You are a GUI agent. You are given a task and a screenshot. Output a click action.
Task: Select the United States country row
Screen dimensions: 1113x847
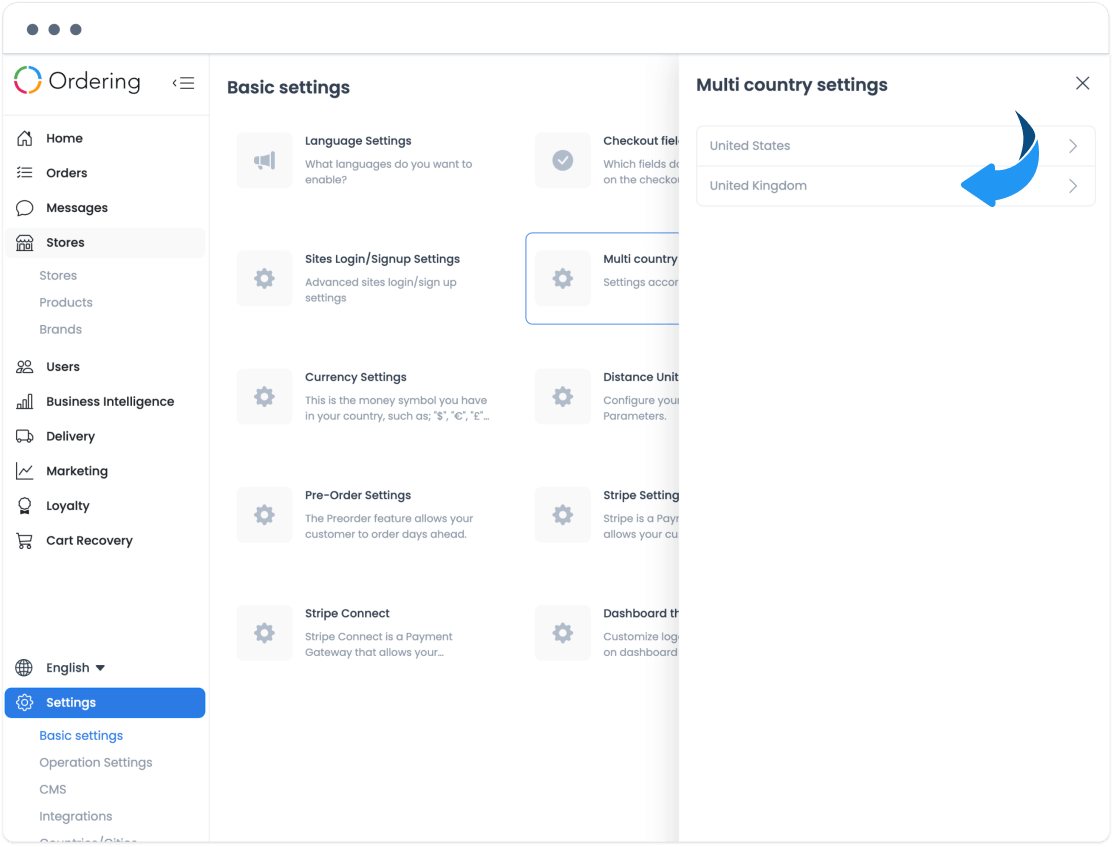tap(896, 146)
